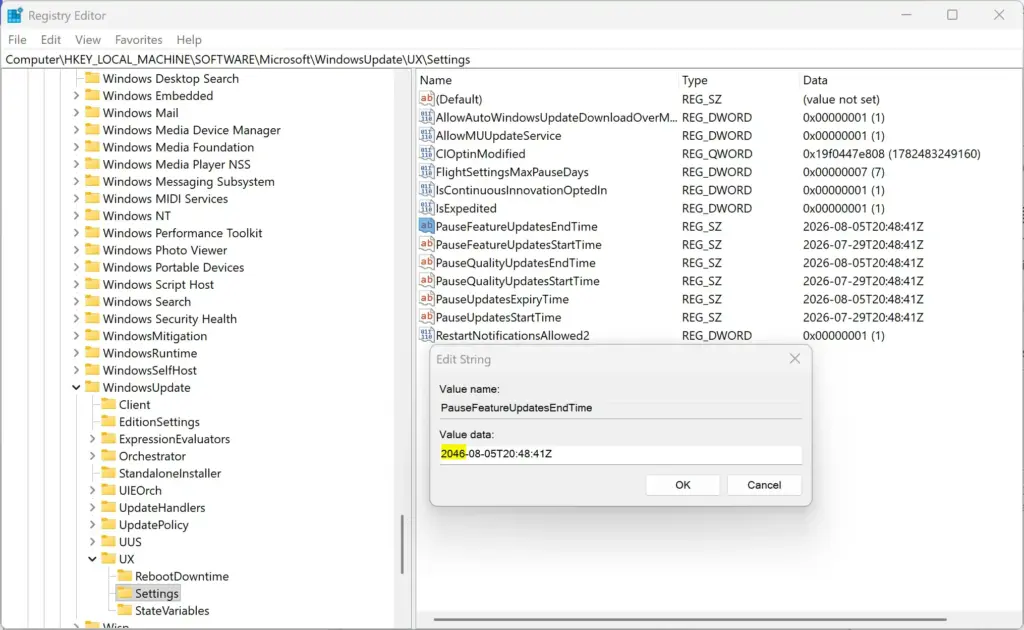Click the Windows Search folder icon

coord(92,301)
